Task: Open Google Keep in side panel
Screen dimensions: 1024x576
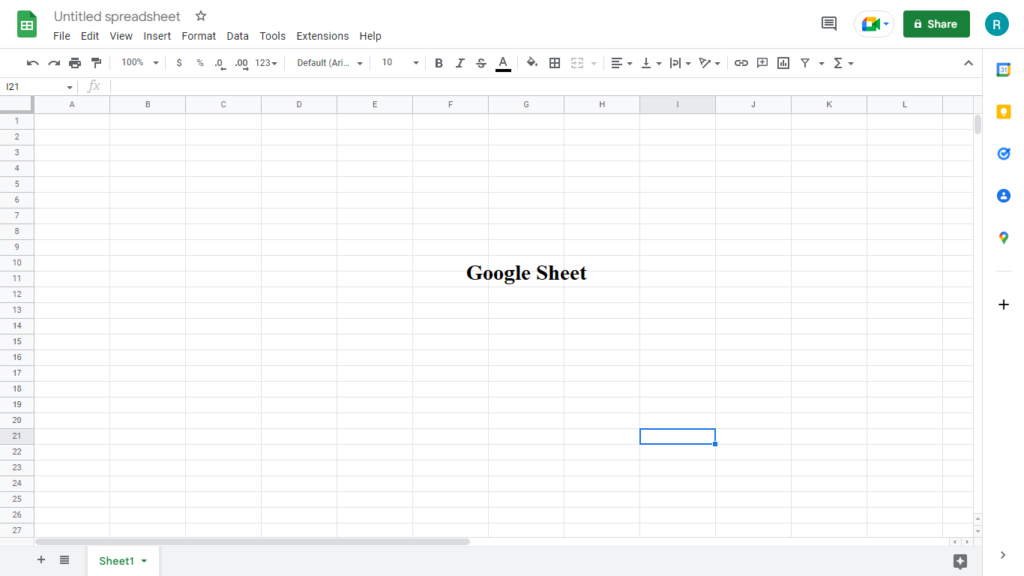Action: pos(1004,112)
